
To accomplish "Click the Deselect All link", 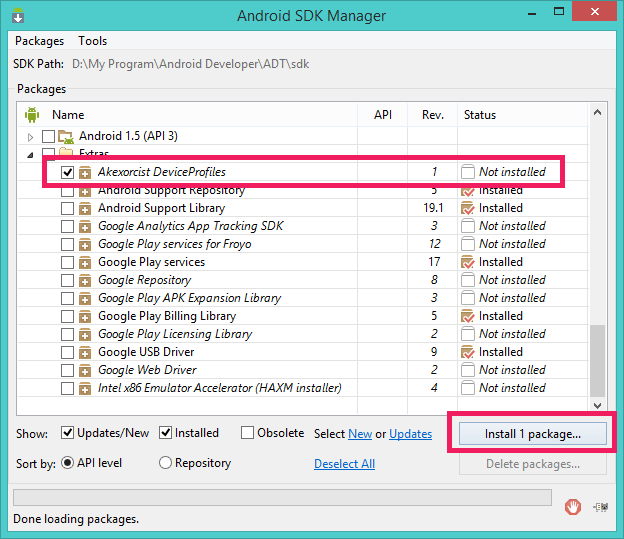I will (x=344, y=464).
